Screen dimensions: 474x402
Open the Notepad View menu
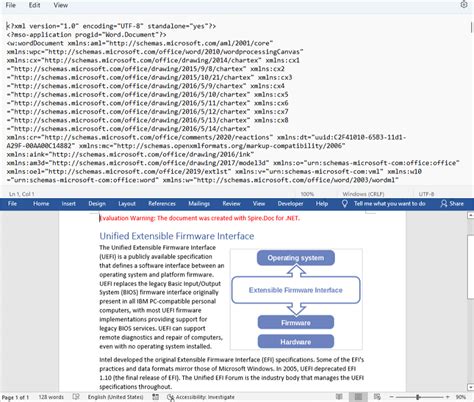61,5
